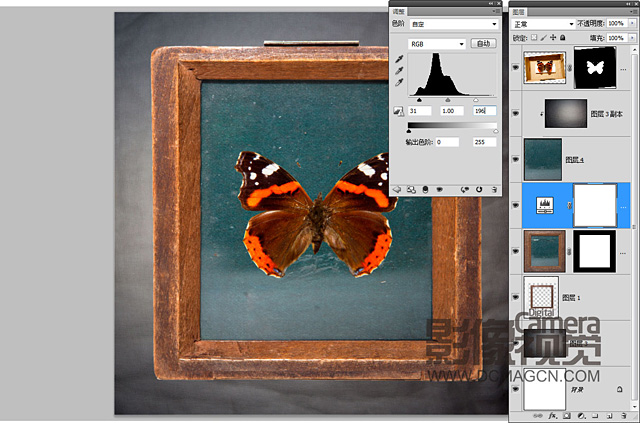Hide the white background layer
This screenshot has height=423, width=640.
click(x=516, y=389)
